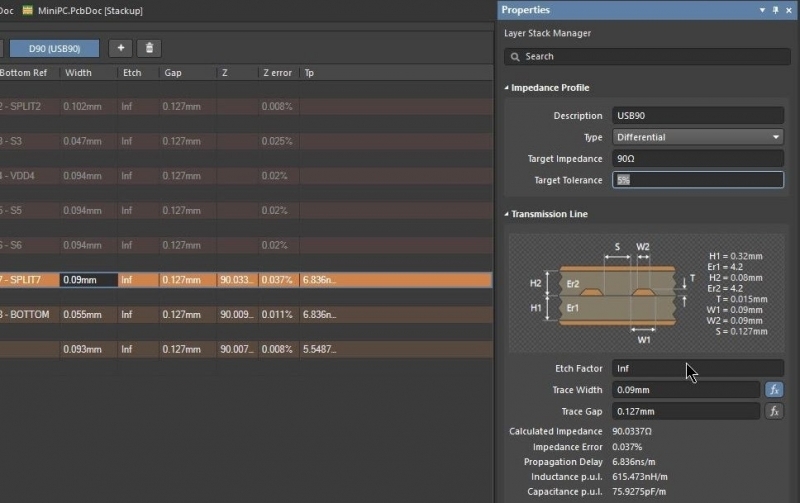Close the Properties panel

pos(789,10)
